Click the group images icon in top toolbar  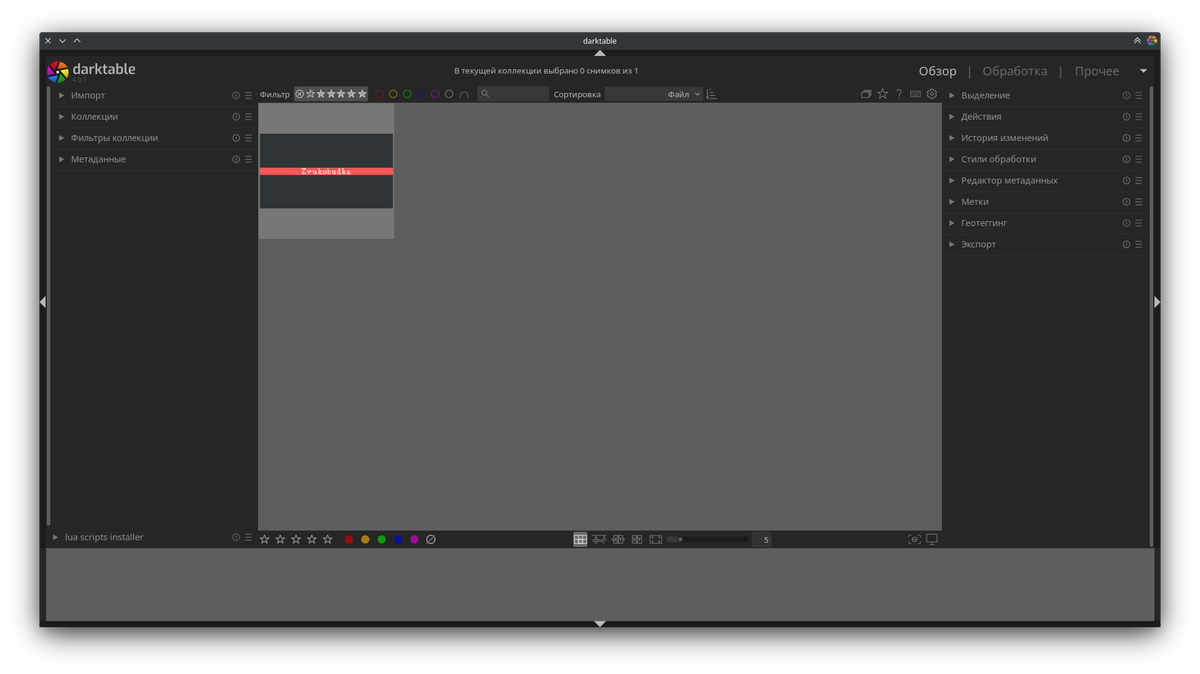866,94
